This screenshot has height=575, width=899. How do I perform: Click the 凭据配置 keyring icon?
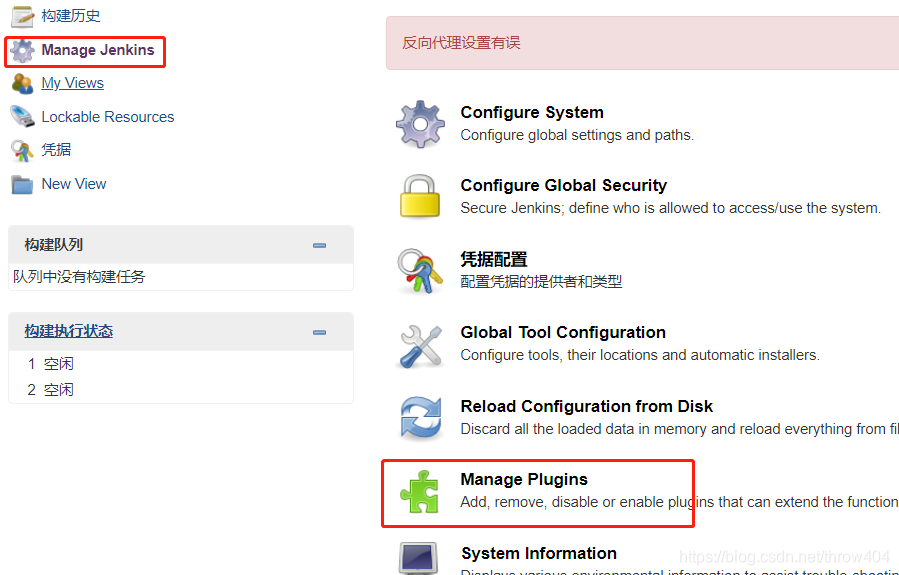[x=420, y=271]
